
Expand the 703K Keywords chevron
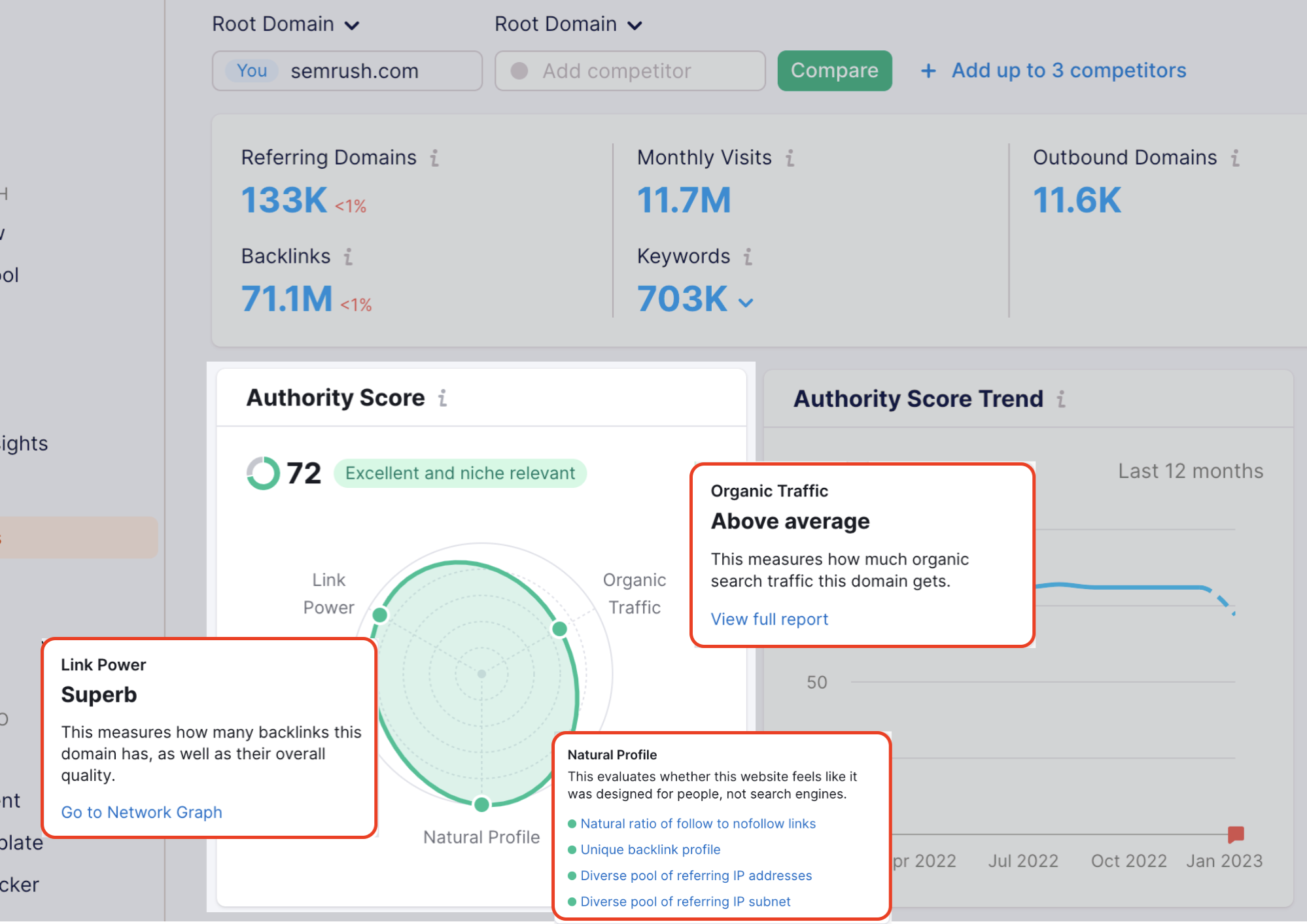746,302
